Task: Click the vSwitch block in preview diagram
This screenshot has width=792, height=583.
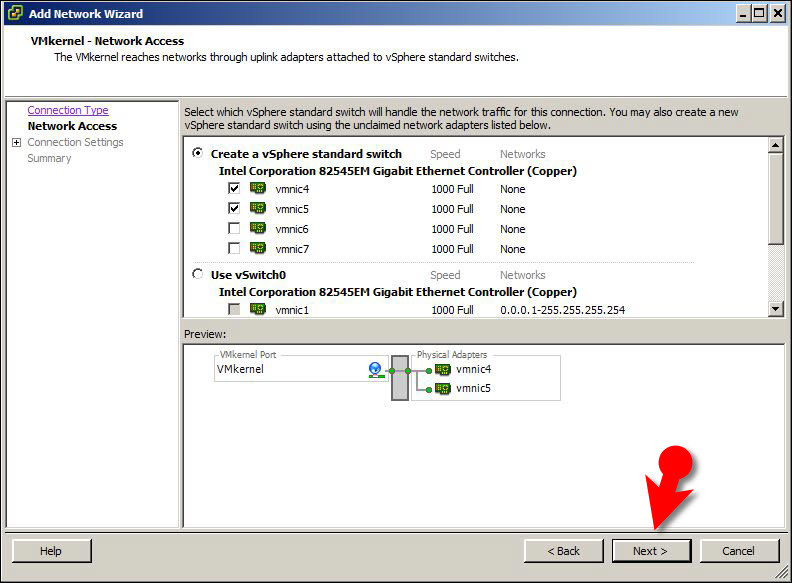Action: coord(400,378)
